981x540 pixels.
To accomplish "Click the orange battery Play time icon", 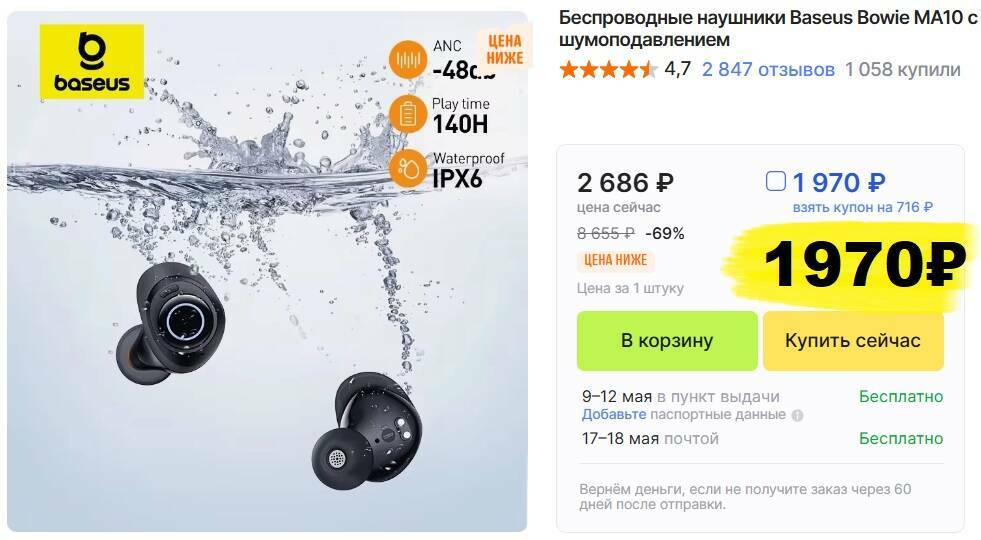I will 408,115.
